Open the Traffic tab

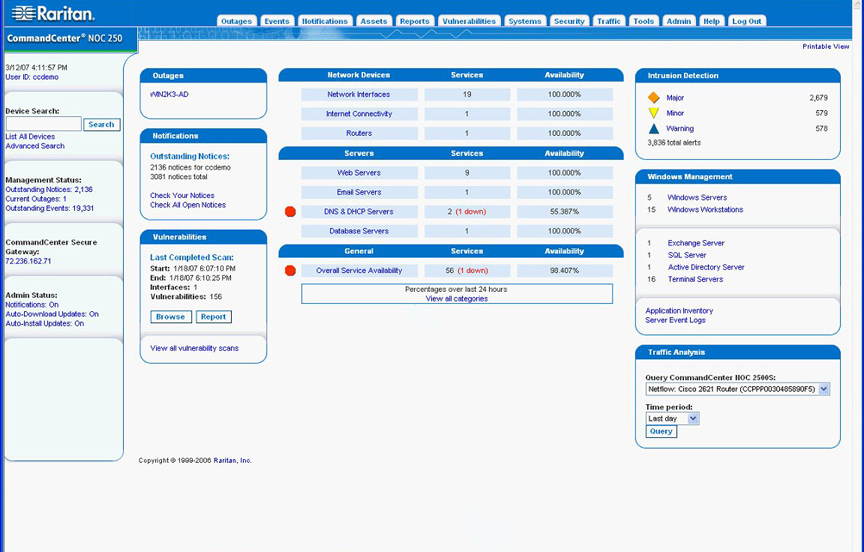click(x=609, y=21)
